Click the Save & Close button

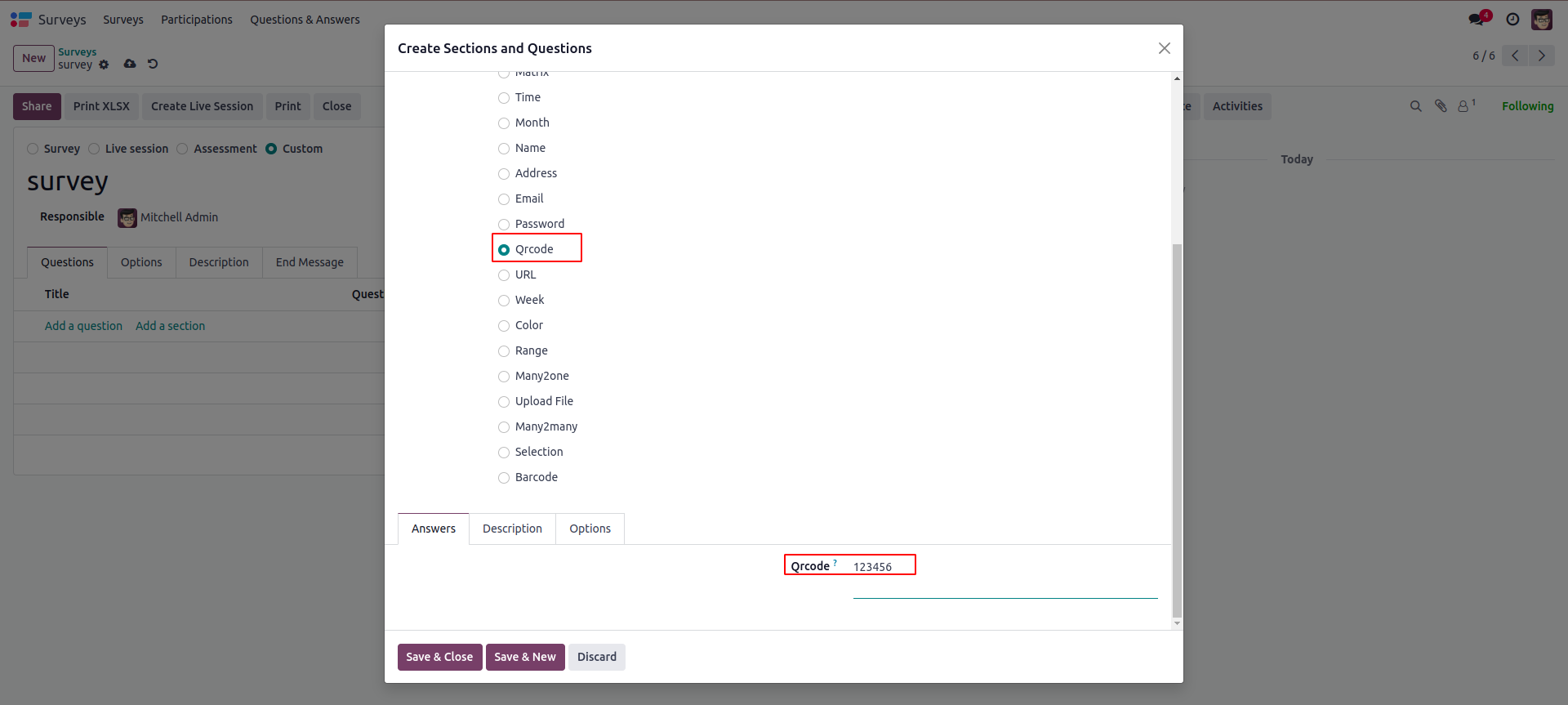click(x=439, y=657)
